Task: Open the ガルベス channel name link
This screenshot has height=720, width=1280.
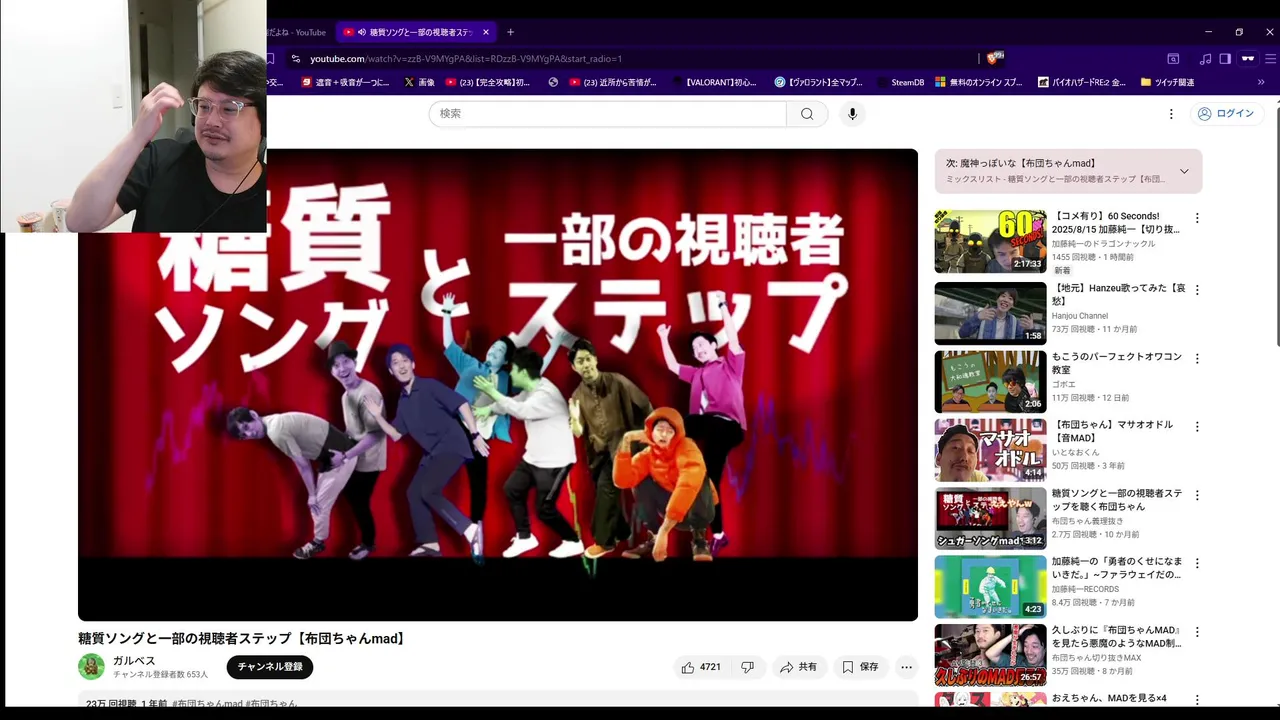Action: tap(134, 661)
